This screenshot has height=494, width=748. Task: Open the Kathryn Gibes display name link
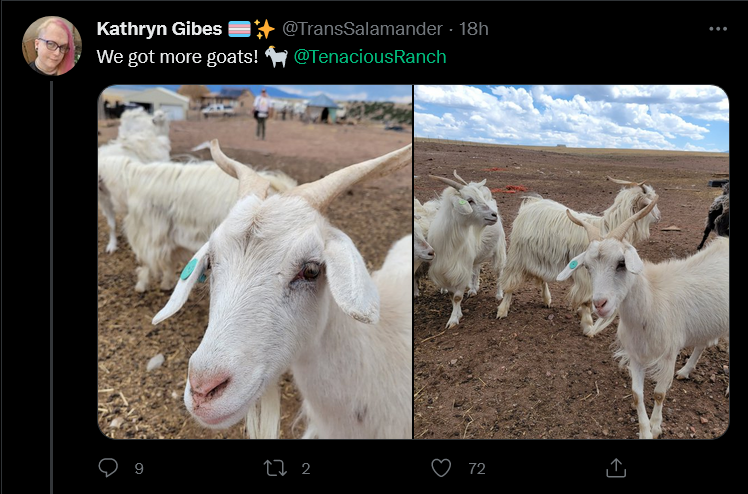coord(159,29)
